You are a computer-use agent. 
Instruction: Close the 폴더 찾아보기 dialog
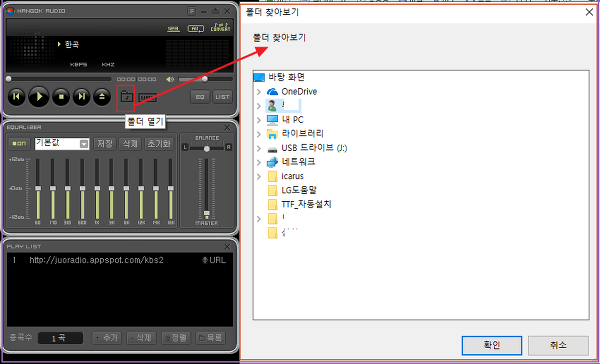pos(589,12)
